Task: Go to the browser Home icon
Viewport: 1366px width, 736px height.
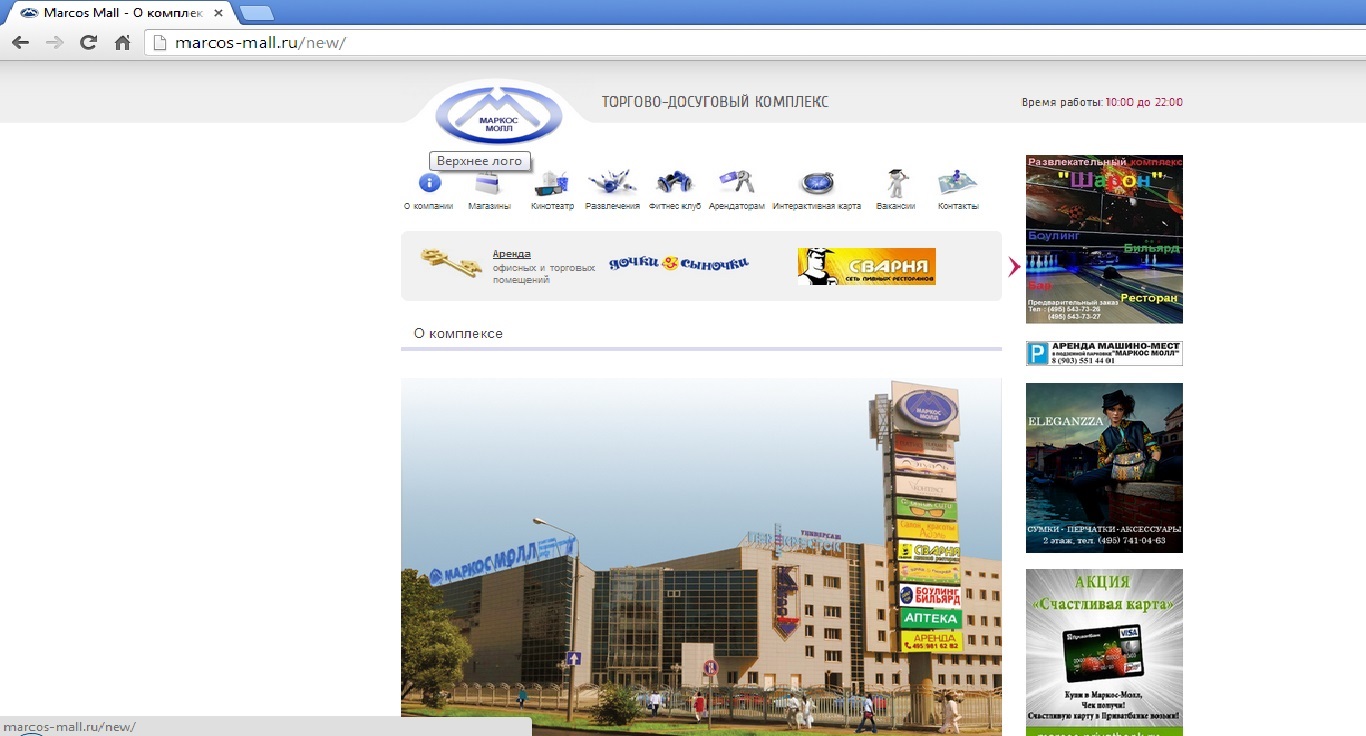Action: pyautogui.click(x=122, y=42)
